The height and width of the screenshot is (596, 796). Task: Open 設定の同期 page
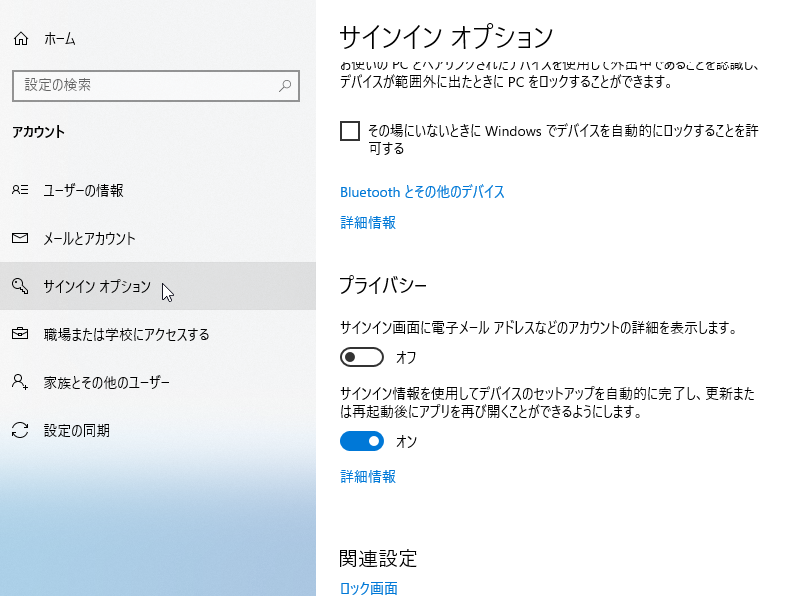158,430
